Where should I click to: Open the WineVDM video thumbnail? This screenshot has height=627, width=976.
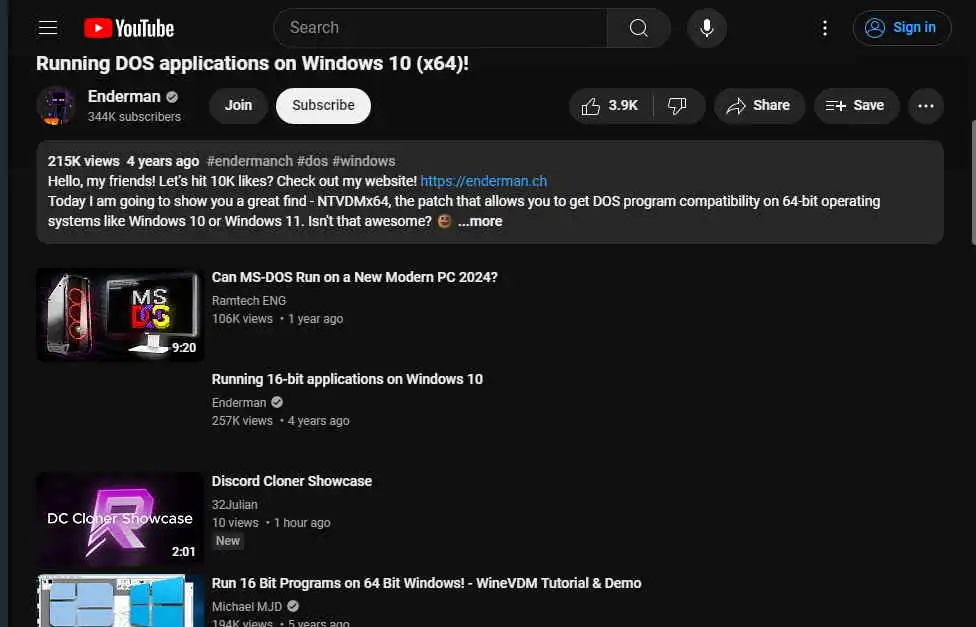tap(120, 601)
